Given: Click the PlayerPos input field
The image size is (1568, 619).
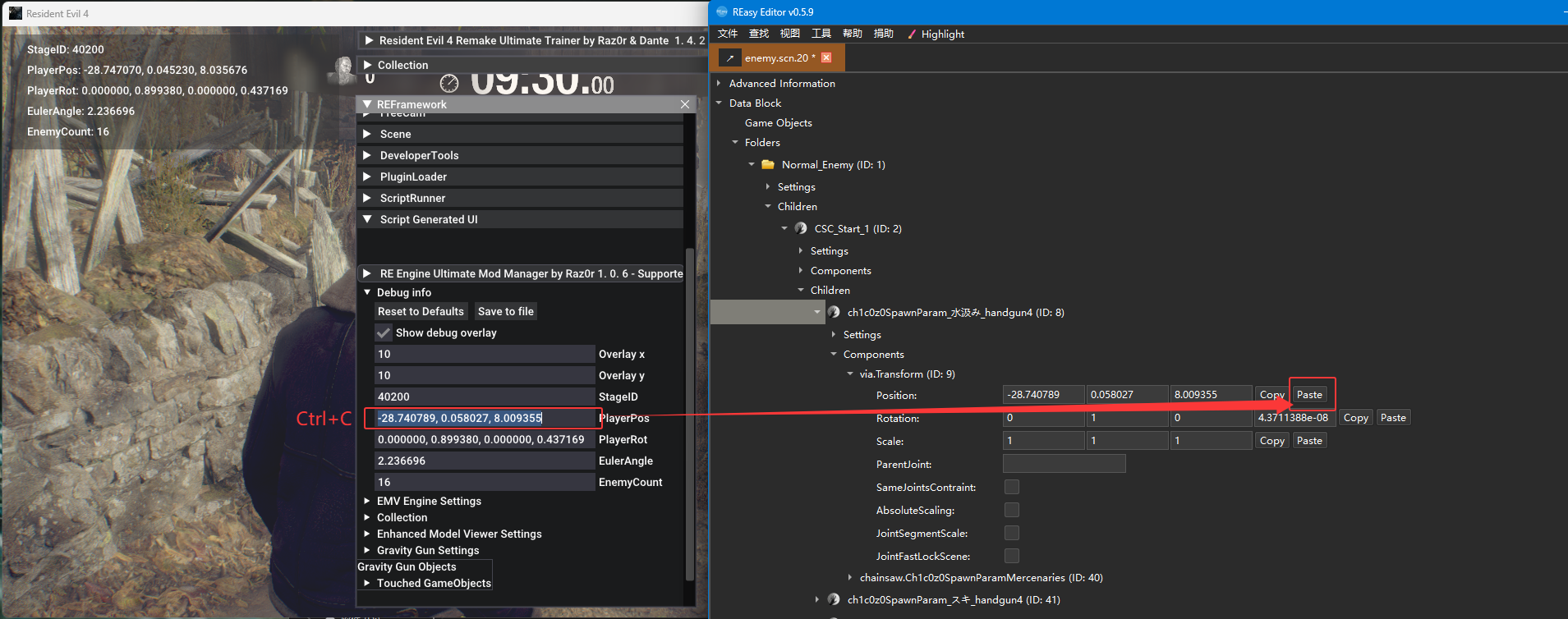Looking at the screenshot, I should [x=485, y=418].
